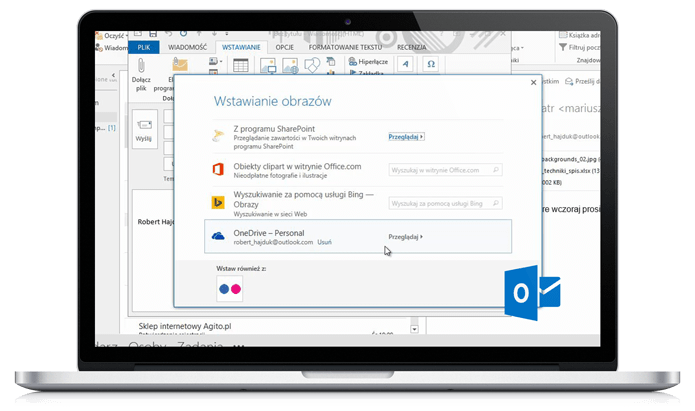The height and width of the screenshot is (411, 695).
Task: Click the Hiperłącze hyperlink icon
Action: pos(353,61)
